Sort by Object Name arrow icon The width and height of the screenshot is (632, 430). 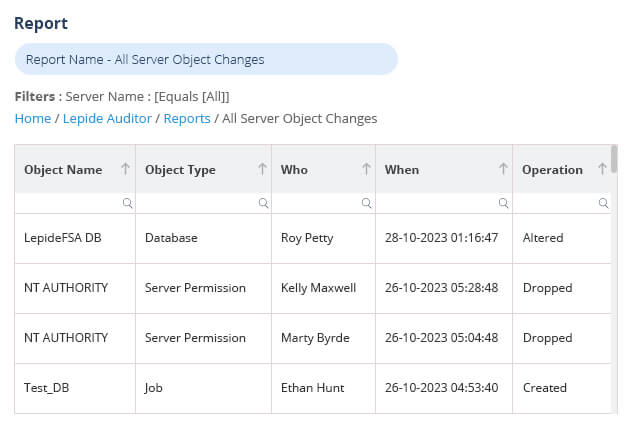click(125, 168)
